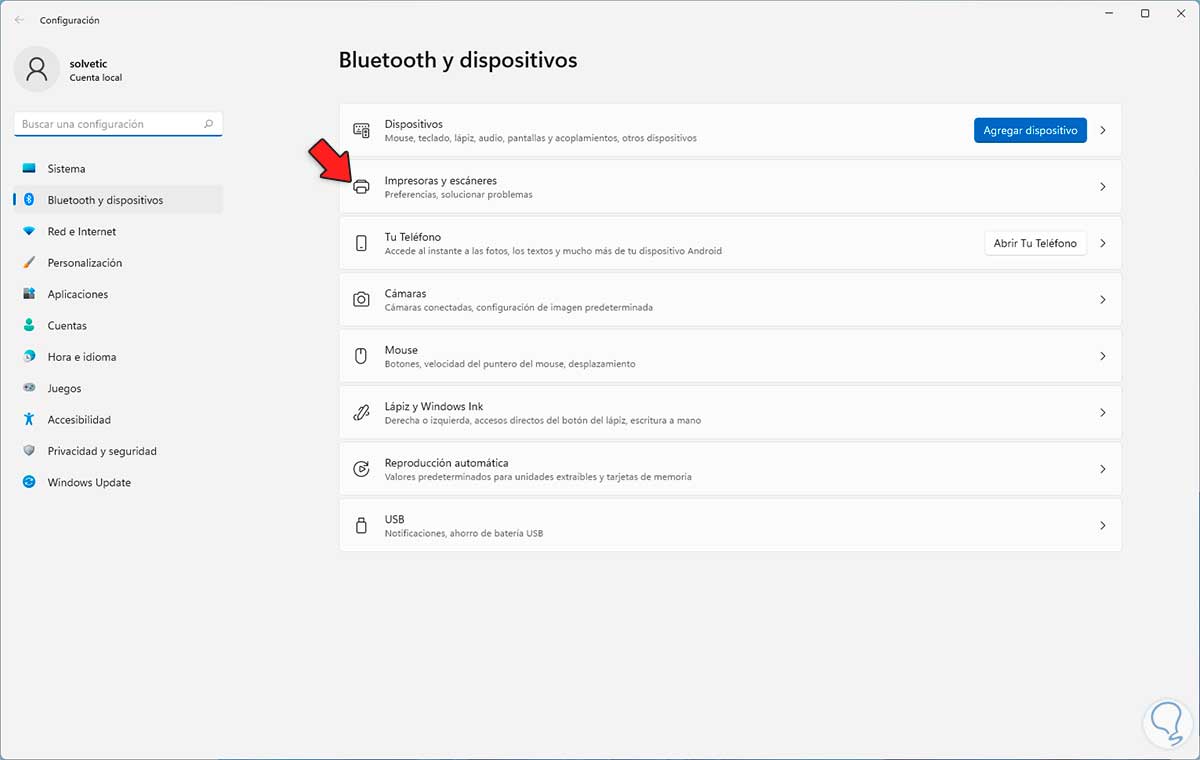Click the pen icon for Lápiz y Windows Ink
The image size is (1200, 760).
tap(361, 412)
